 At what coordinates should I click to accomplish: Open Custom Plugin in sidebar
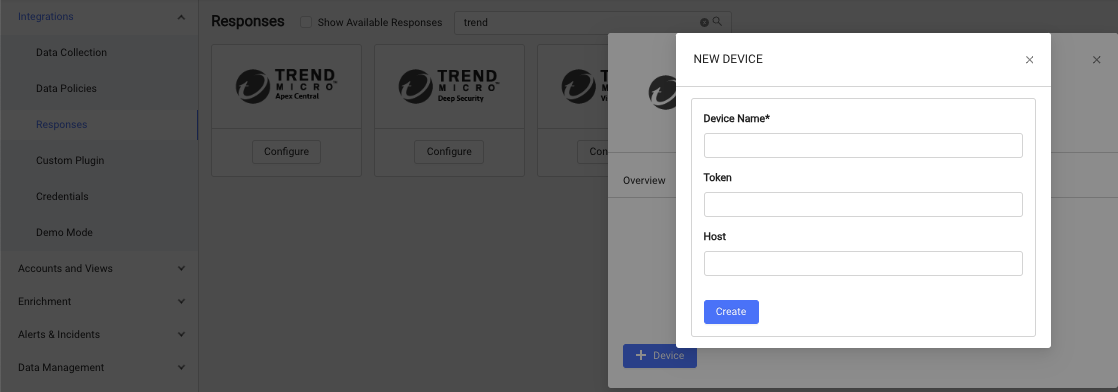[x=70, y=160]
